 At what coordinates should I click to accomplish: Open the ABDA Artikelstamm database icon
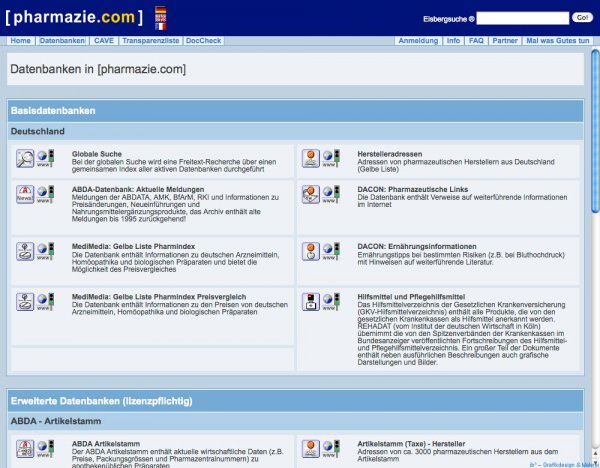pyautogui.click(x=25, y=449)
